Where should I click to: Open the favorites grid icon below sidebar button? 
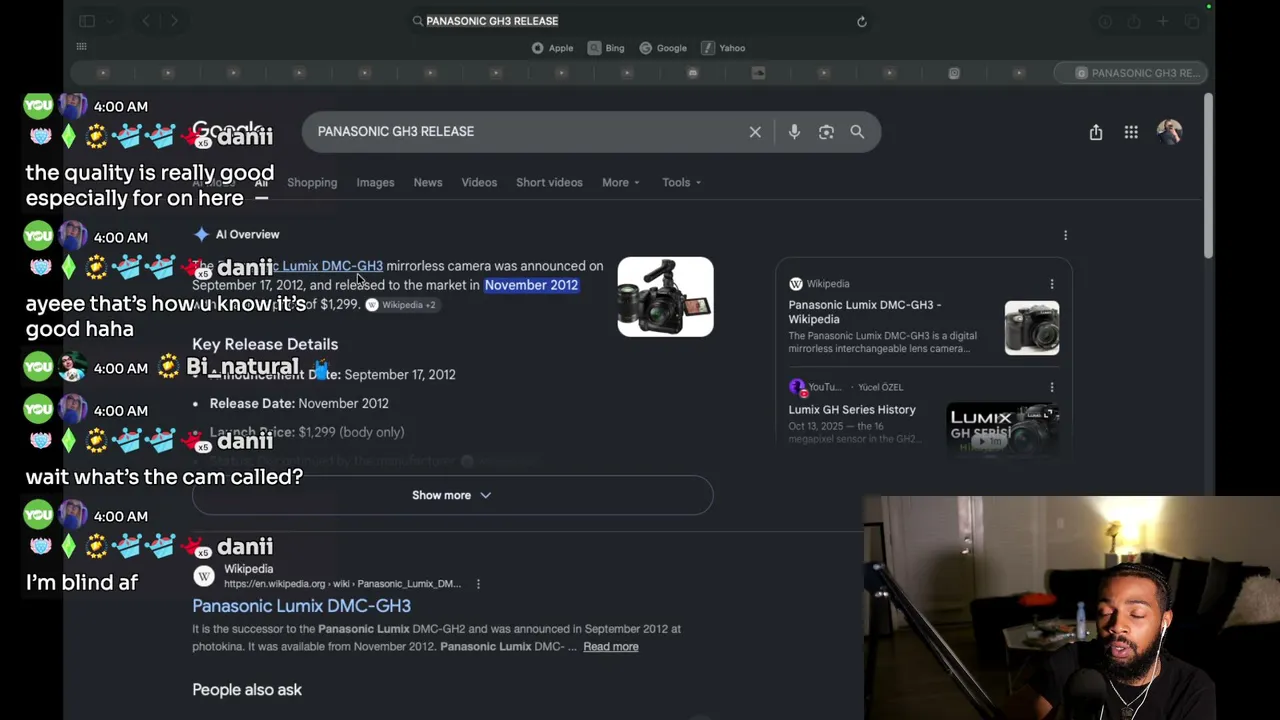(x=82, y=47)
